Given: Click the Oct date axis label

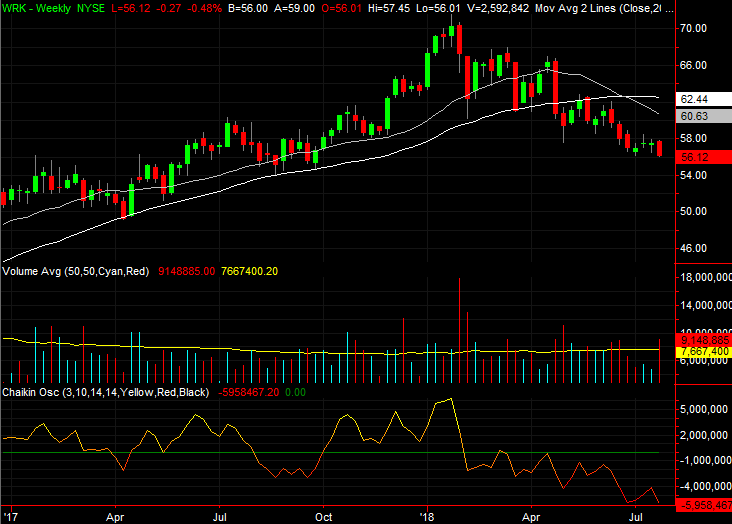Looking at the screenshot, I should 324,517.
